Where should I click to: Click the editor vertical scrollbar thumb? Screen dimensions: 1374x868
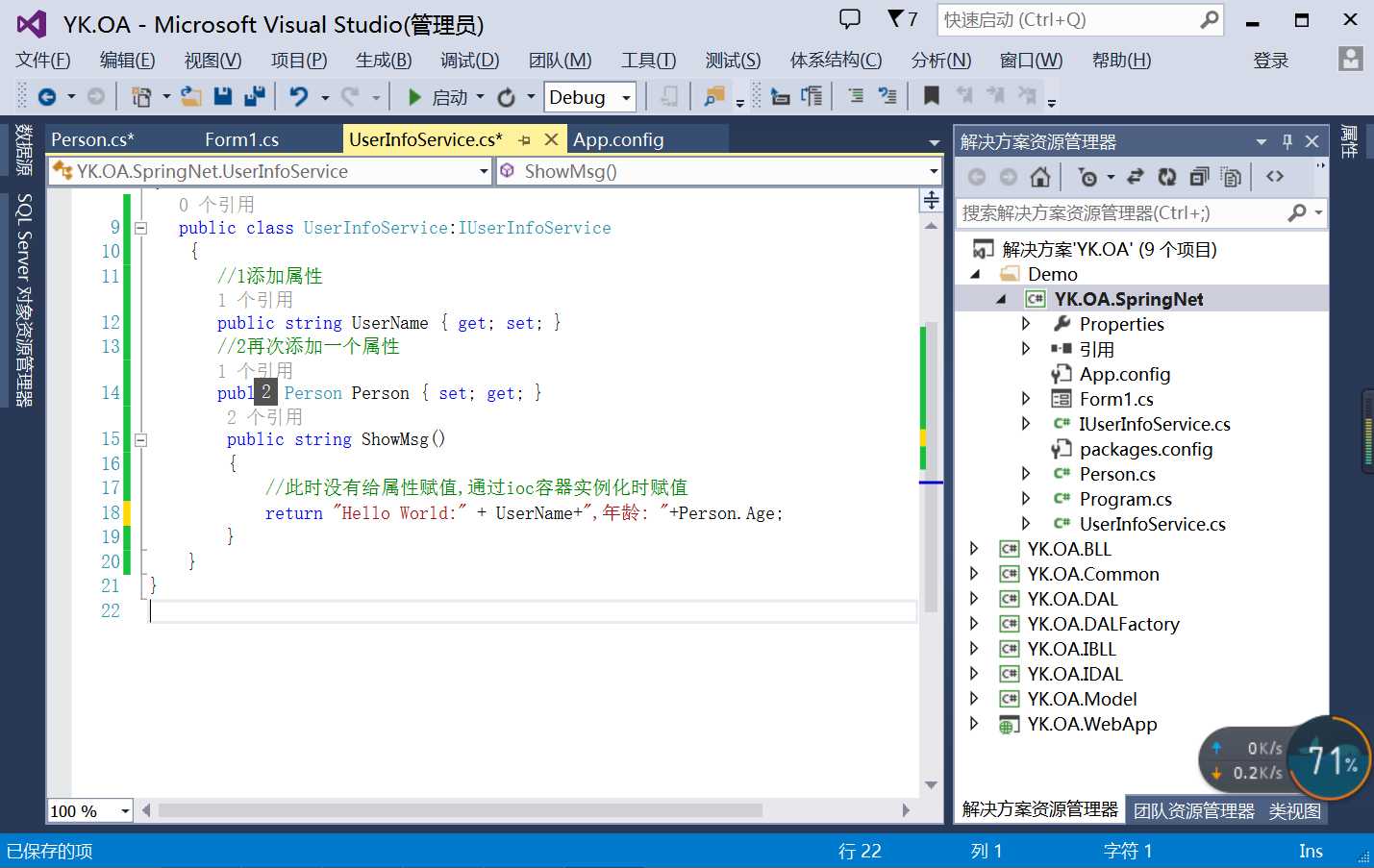tap(931, 466)
